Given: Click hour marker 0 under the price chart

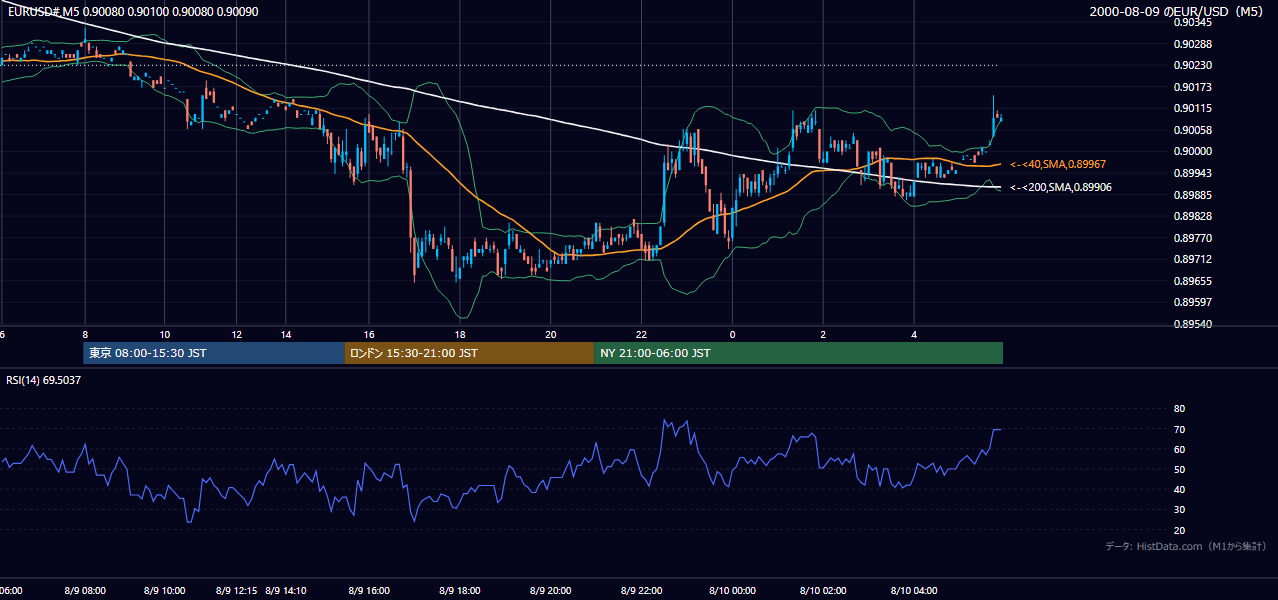Looking at the screenshot, I should pos(732,334).
